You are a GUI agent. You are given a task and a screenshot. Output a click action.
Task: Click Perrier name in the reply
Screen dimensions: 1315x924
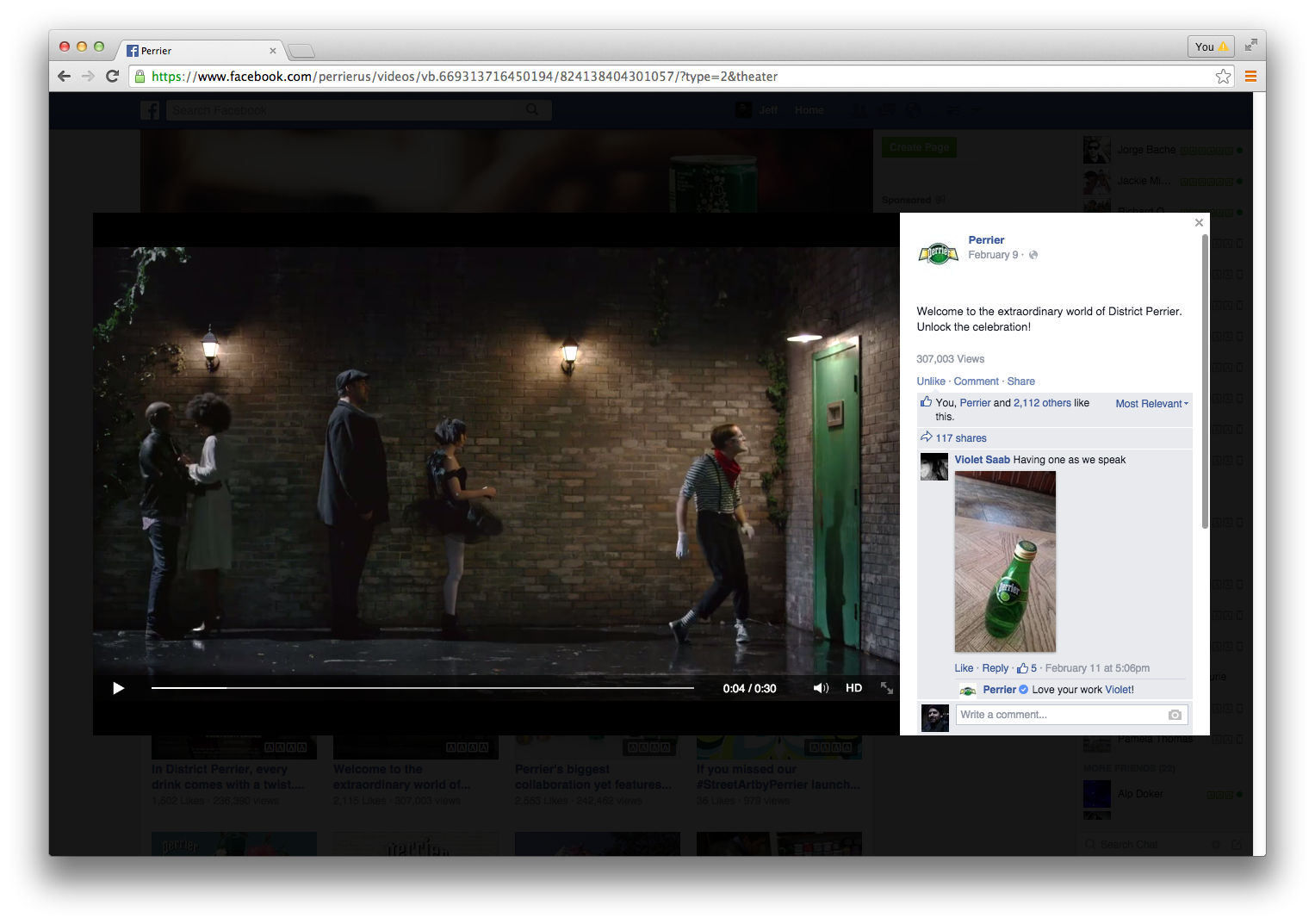[x=999, y=690]
